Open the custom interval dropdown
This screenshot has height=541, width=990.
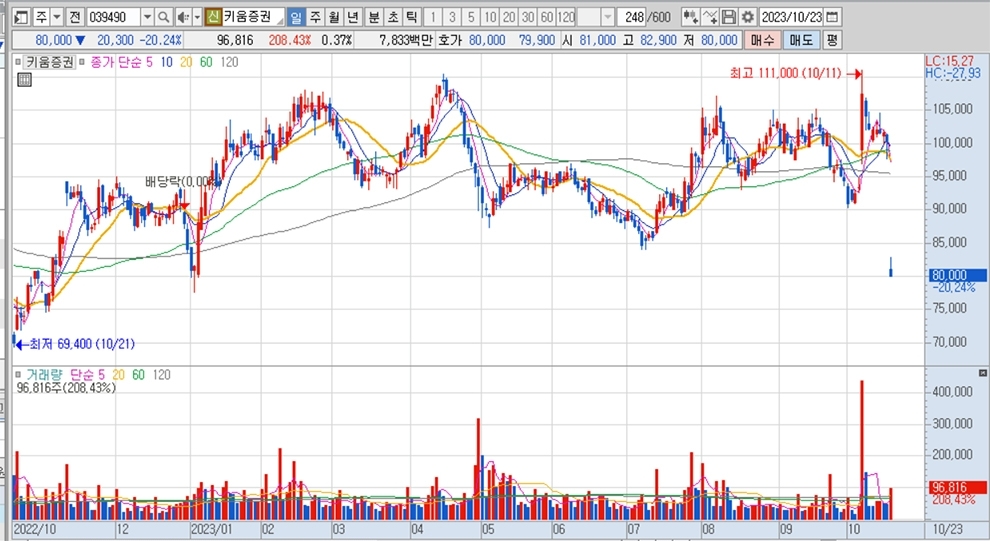607,17
